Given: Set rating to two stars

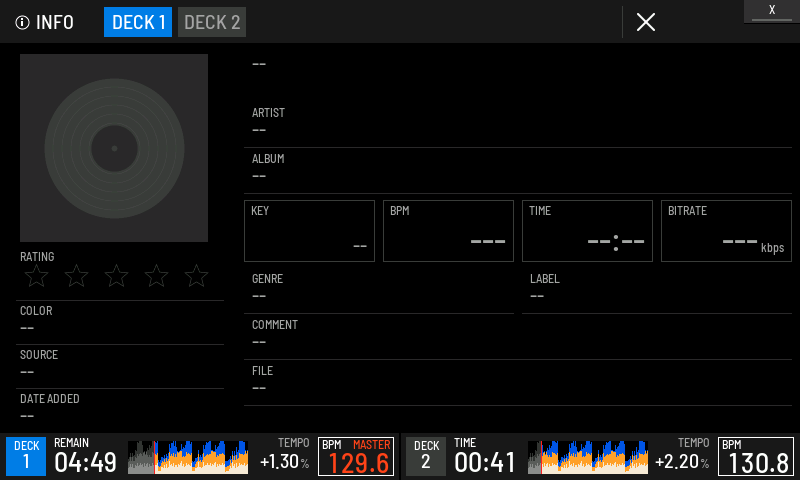Looking at the screenshot, I should (77, 276).
